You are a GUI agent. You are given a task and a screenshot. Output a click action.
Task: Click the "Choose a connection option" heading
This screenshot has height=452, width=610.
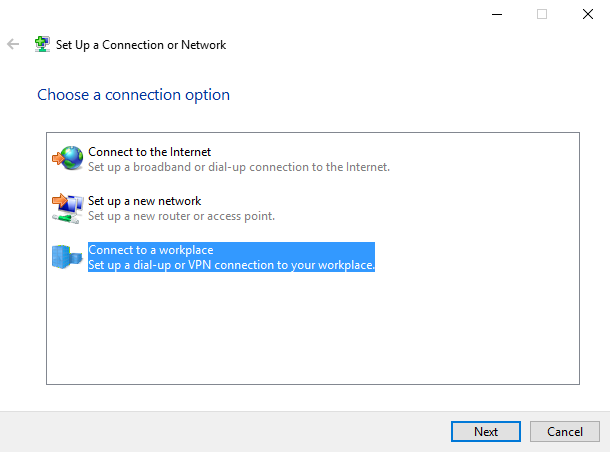(x=133, y=95)
